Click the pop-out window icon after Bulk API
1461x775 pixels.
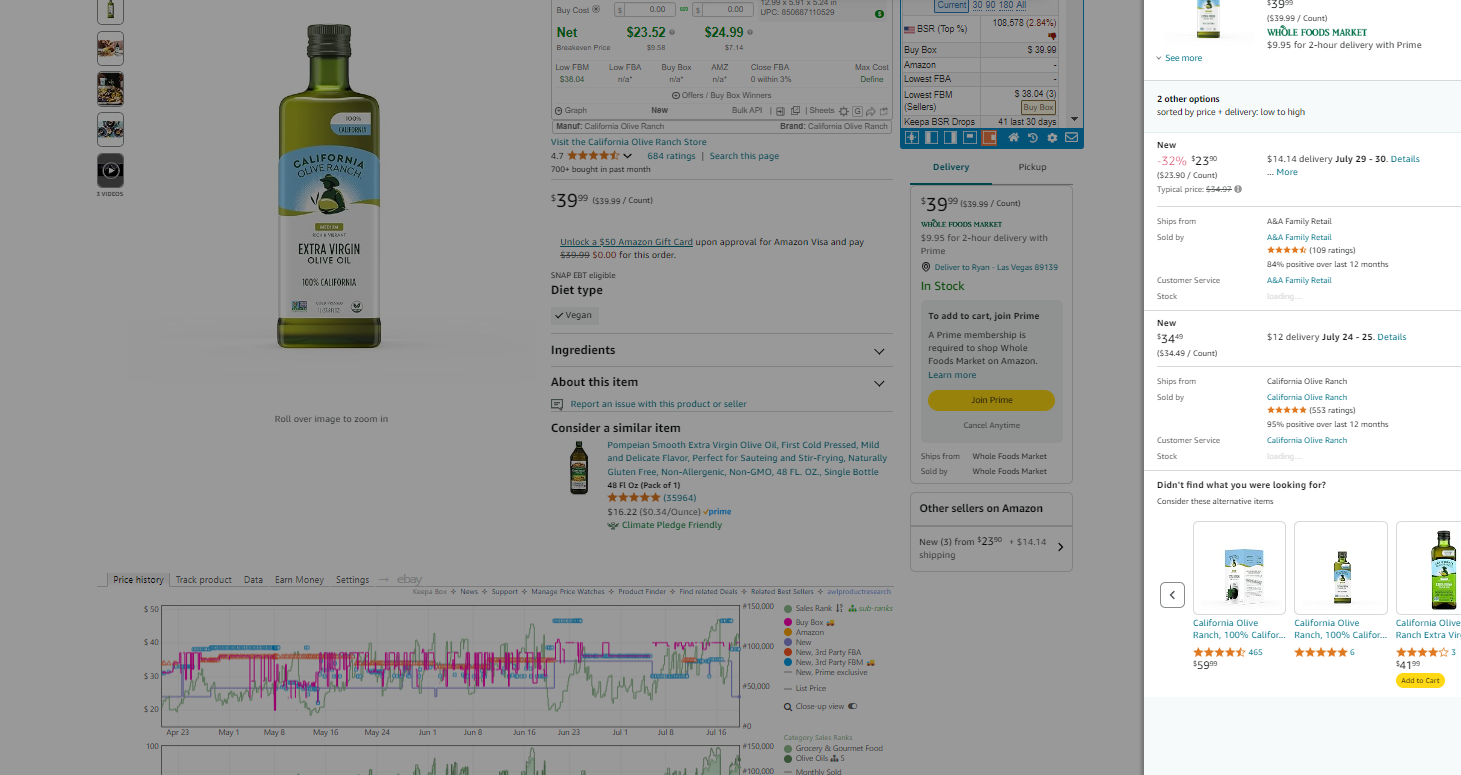tap(795, 111)
